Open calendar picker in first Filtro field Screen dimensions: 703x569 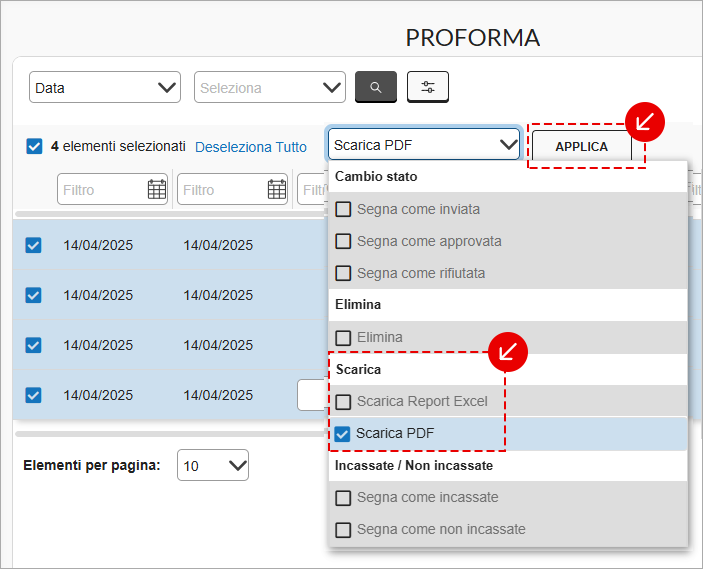click(156, 189)
